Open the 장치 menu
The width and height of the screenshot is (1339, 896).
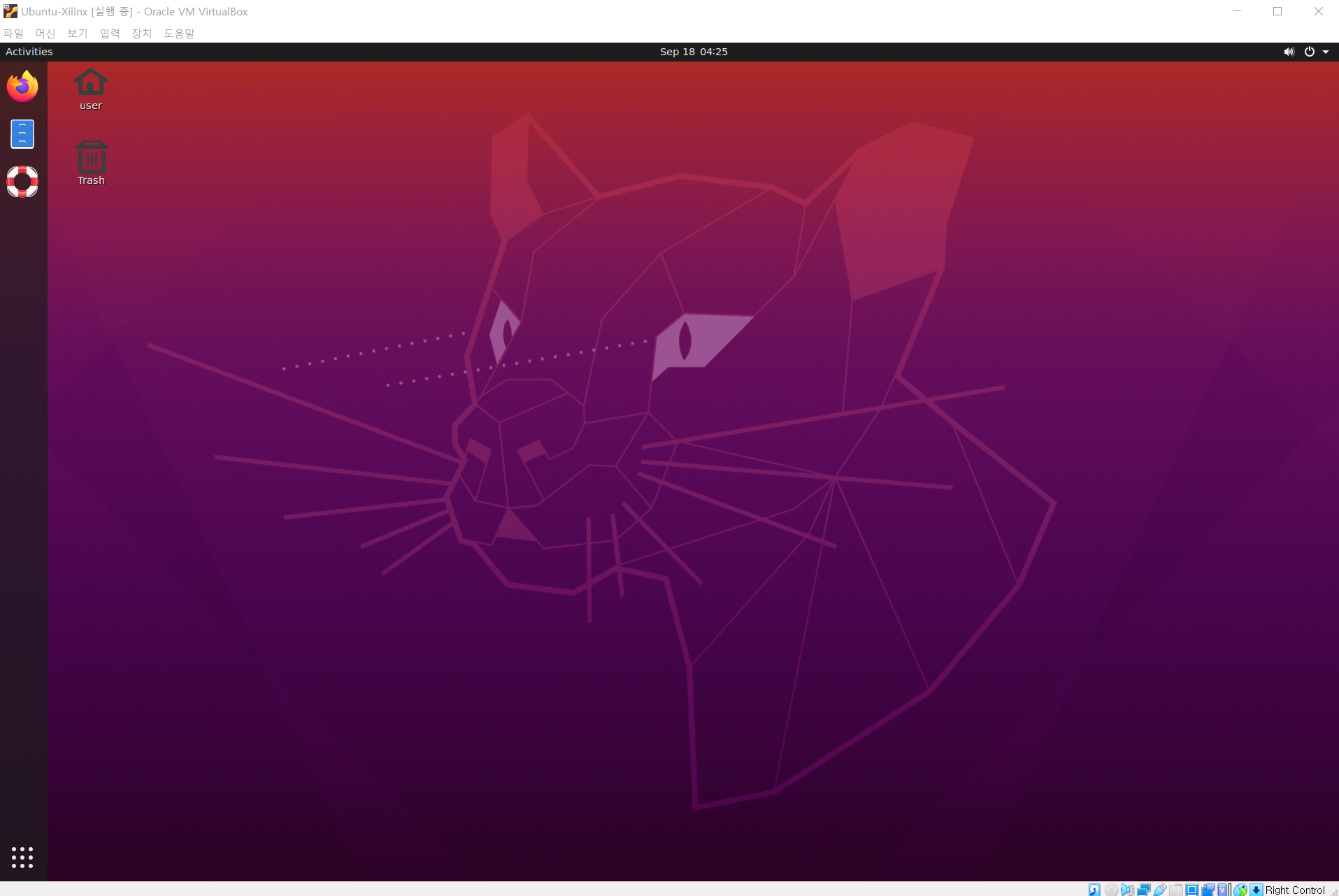tap(142, 33)
